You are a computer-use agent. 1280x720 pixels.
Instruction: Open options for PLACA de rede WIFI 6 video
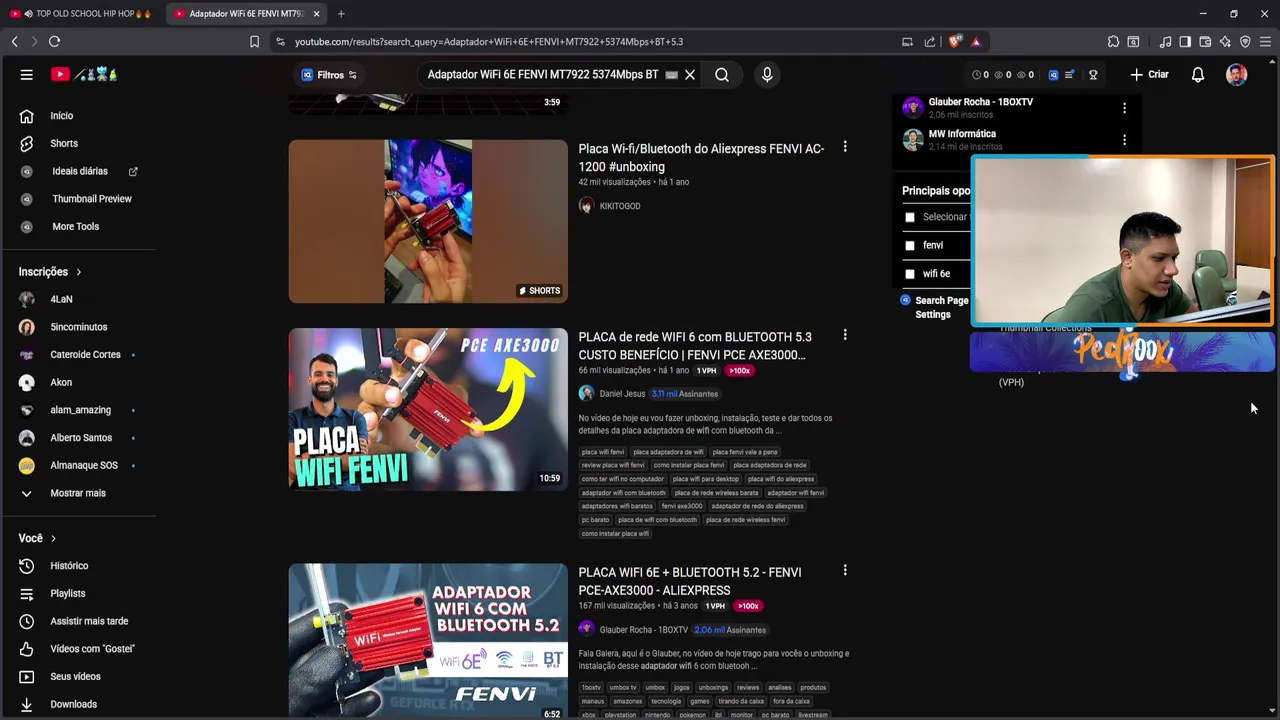point(845,335)
